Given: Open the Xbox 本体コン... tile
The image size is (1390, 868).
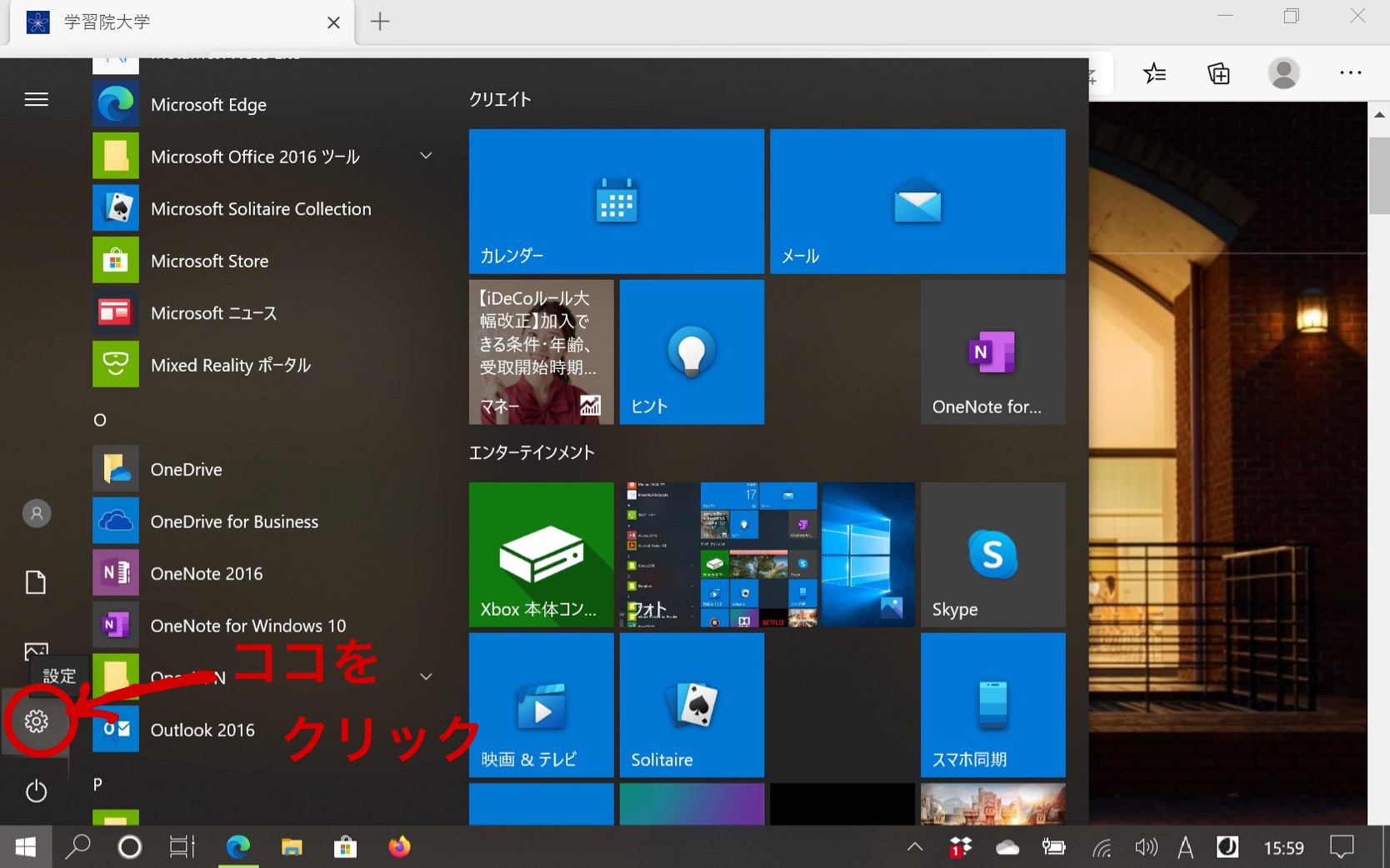Looking at the screenshot, I should pos(541,555).
